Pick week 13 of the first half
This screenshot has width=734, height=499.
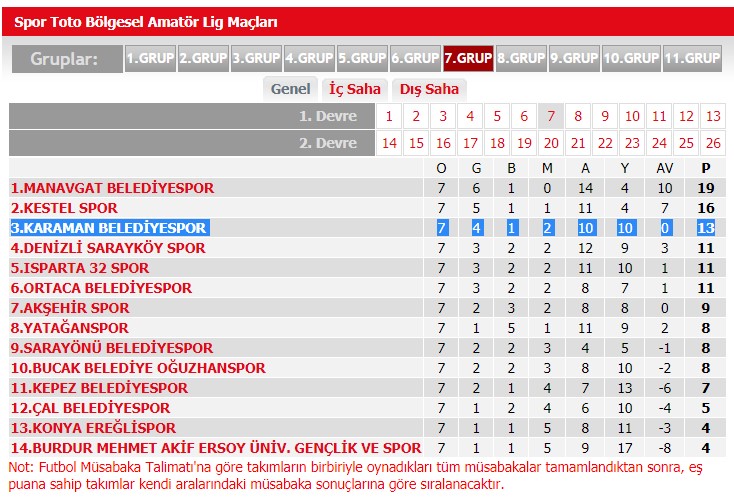712,116
